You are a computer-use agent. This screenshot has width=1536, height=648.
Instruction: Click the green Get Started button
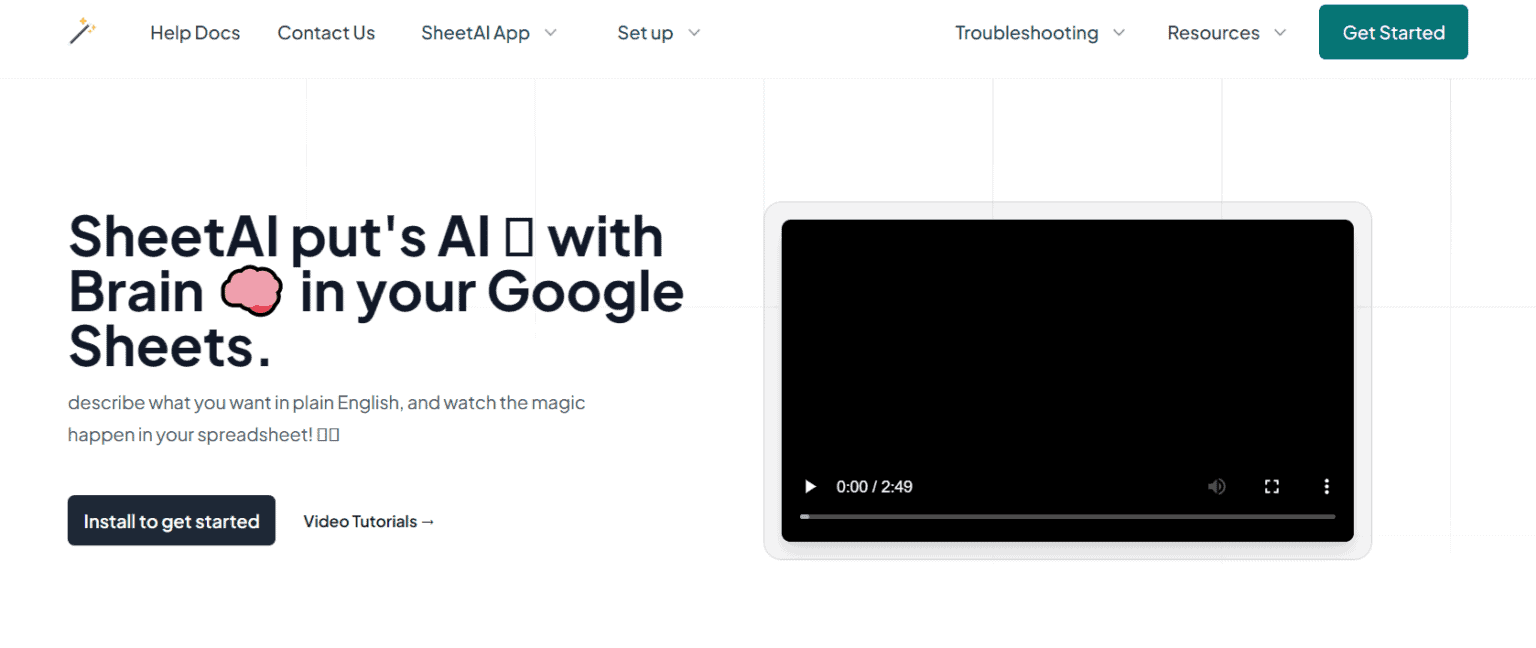tap(1393, 32)
